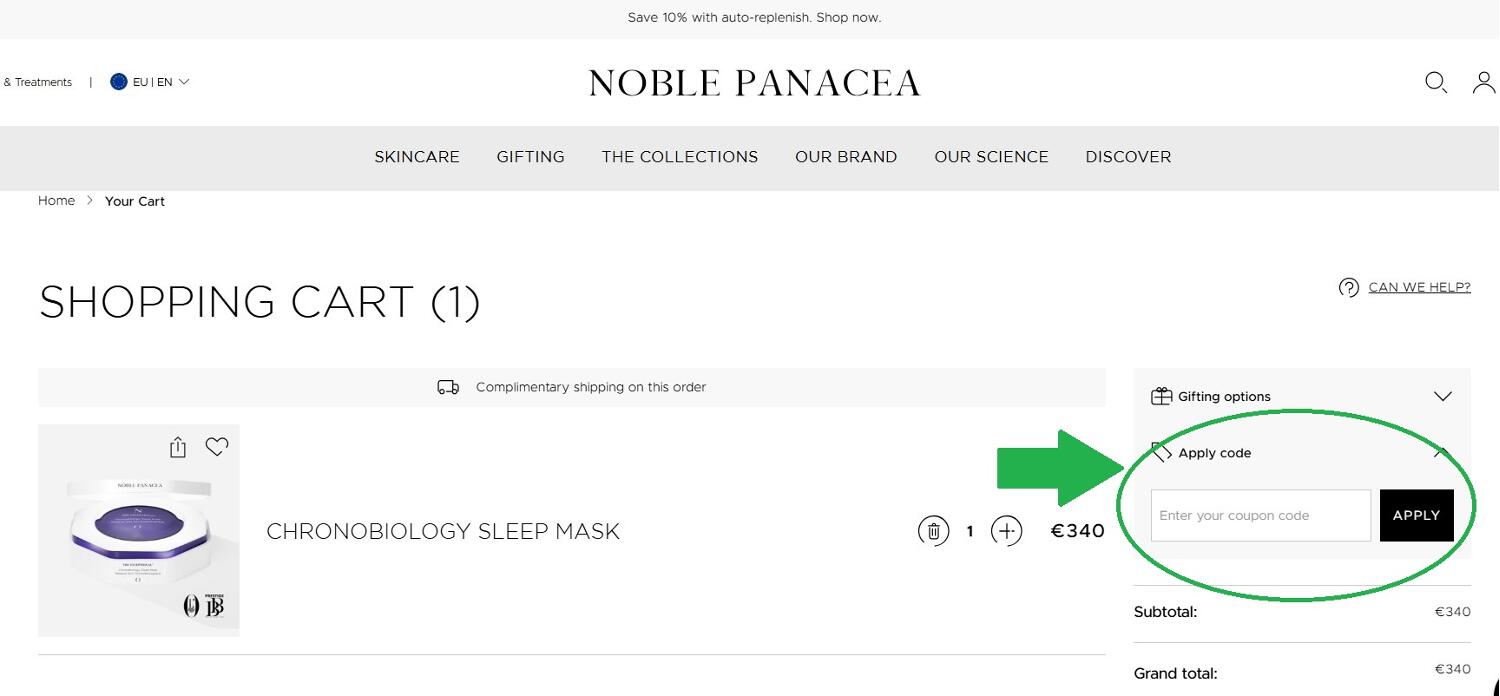Image resolution: width=1500 pixels, height=696 pixels.
Task: Click Home in the breadcrumb trail
Action: pyautogui.click(x=56, y=200)
